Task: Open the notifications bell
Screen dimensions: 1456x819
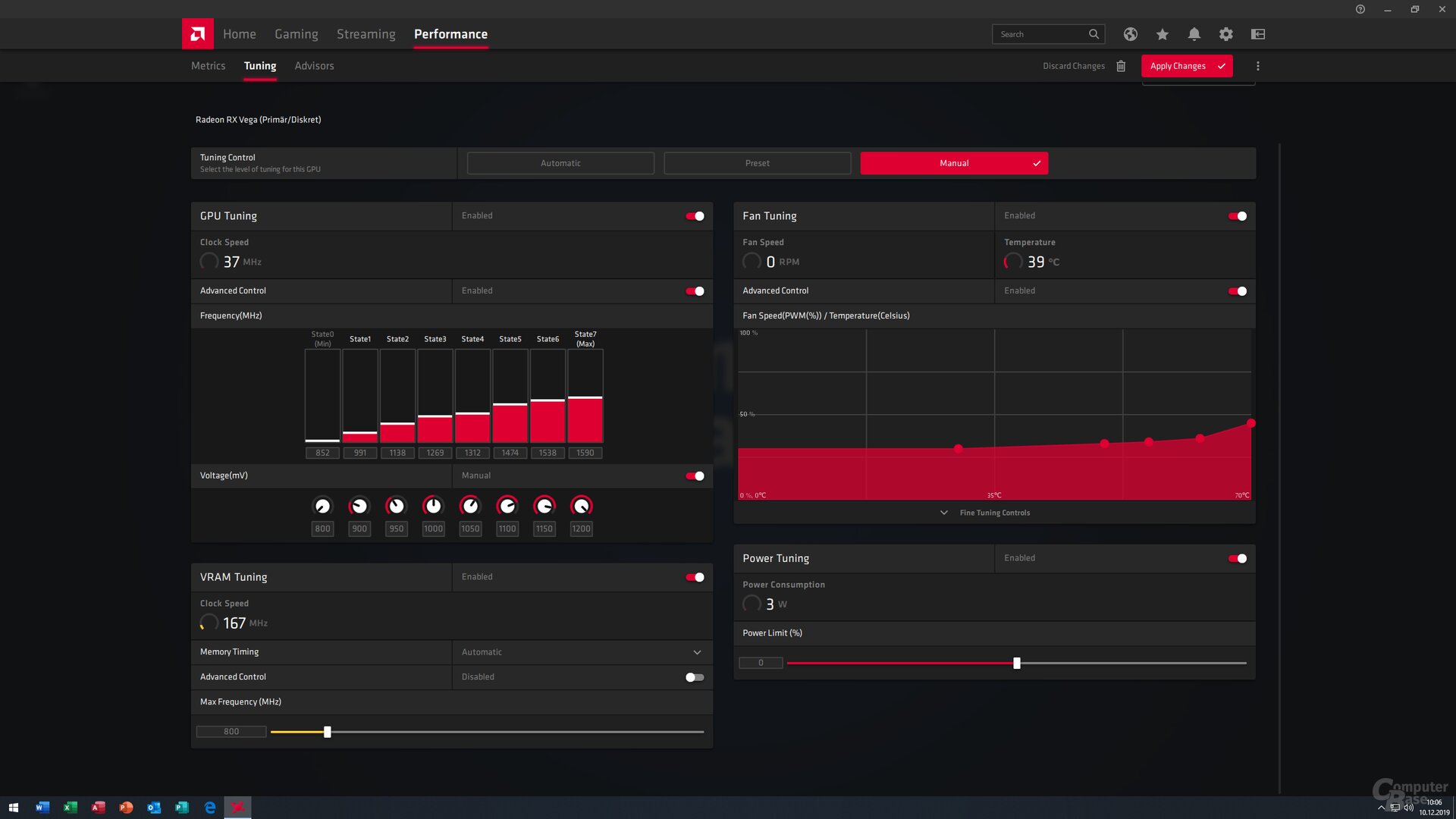Action: tap(1194, 34)
